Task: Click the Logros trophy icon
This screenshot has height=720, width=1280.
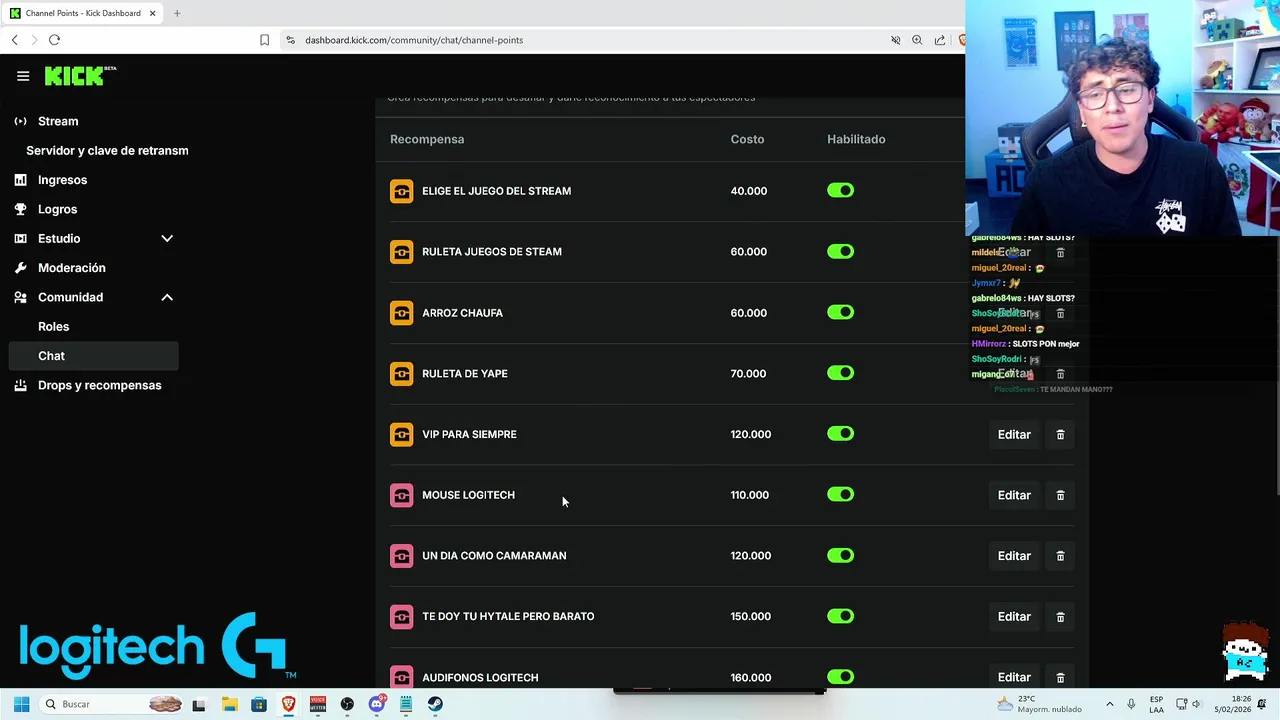Action: coord(20,209)
